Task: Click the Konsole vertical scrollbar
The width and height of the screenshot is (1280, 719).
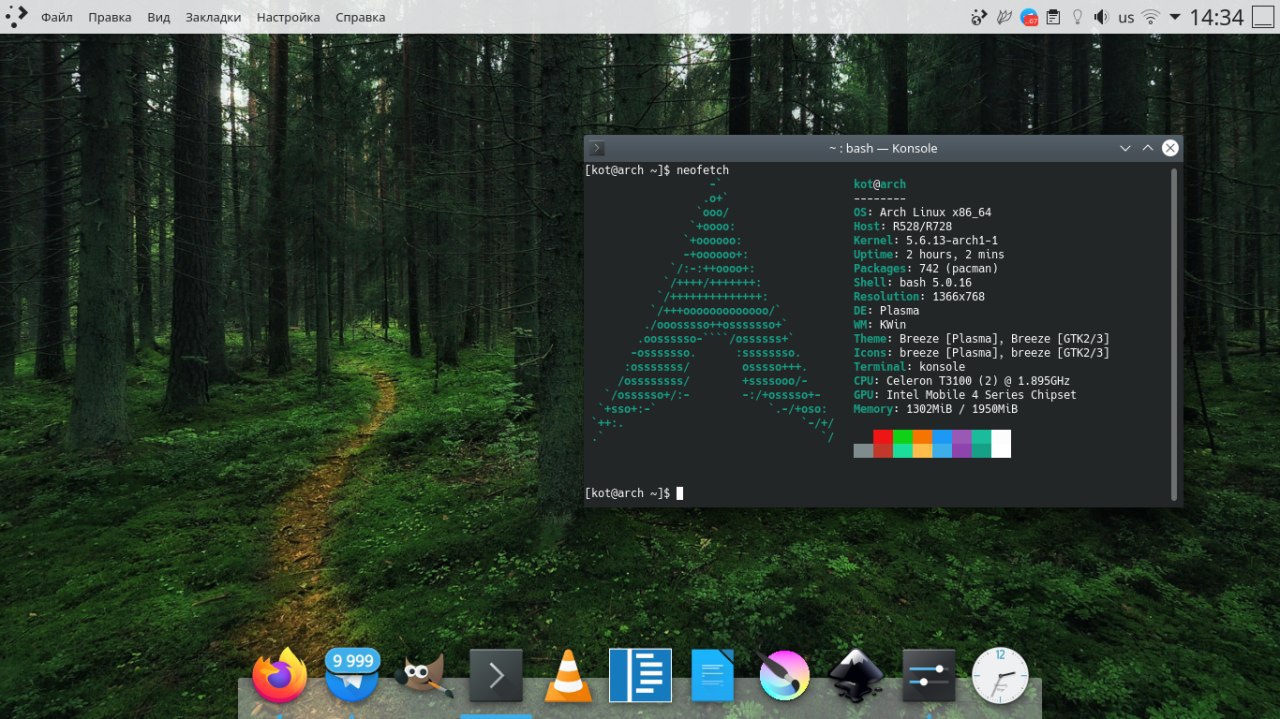Action: [1174, 335]
